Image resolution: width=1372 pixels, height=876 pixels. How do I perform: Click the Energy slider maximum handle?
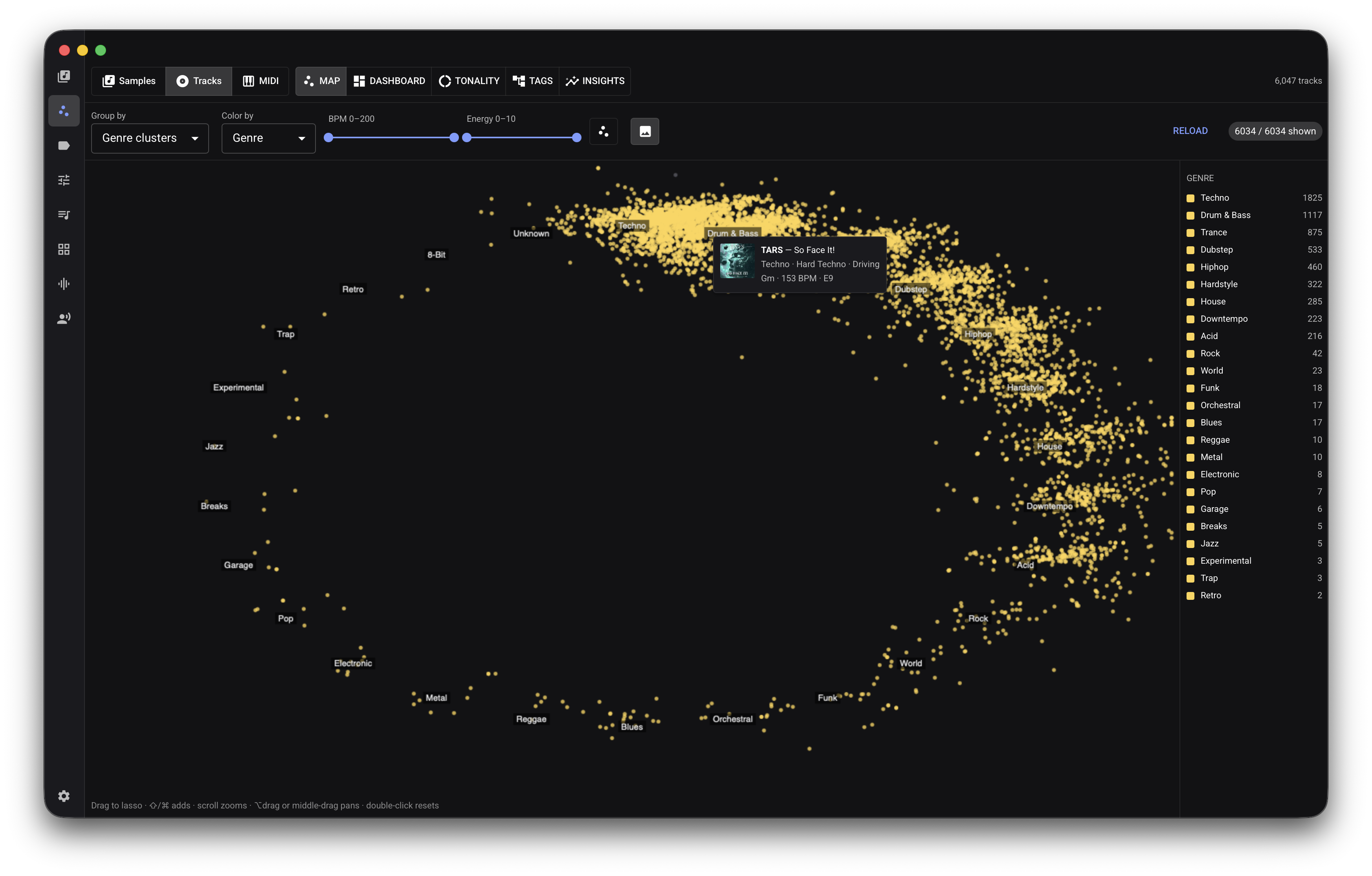point(577,138)
